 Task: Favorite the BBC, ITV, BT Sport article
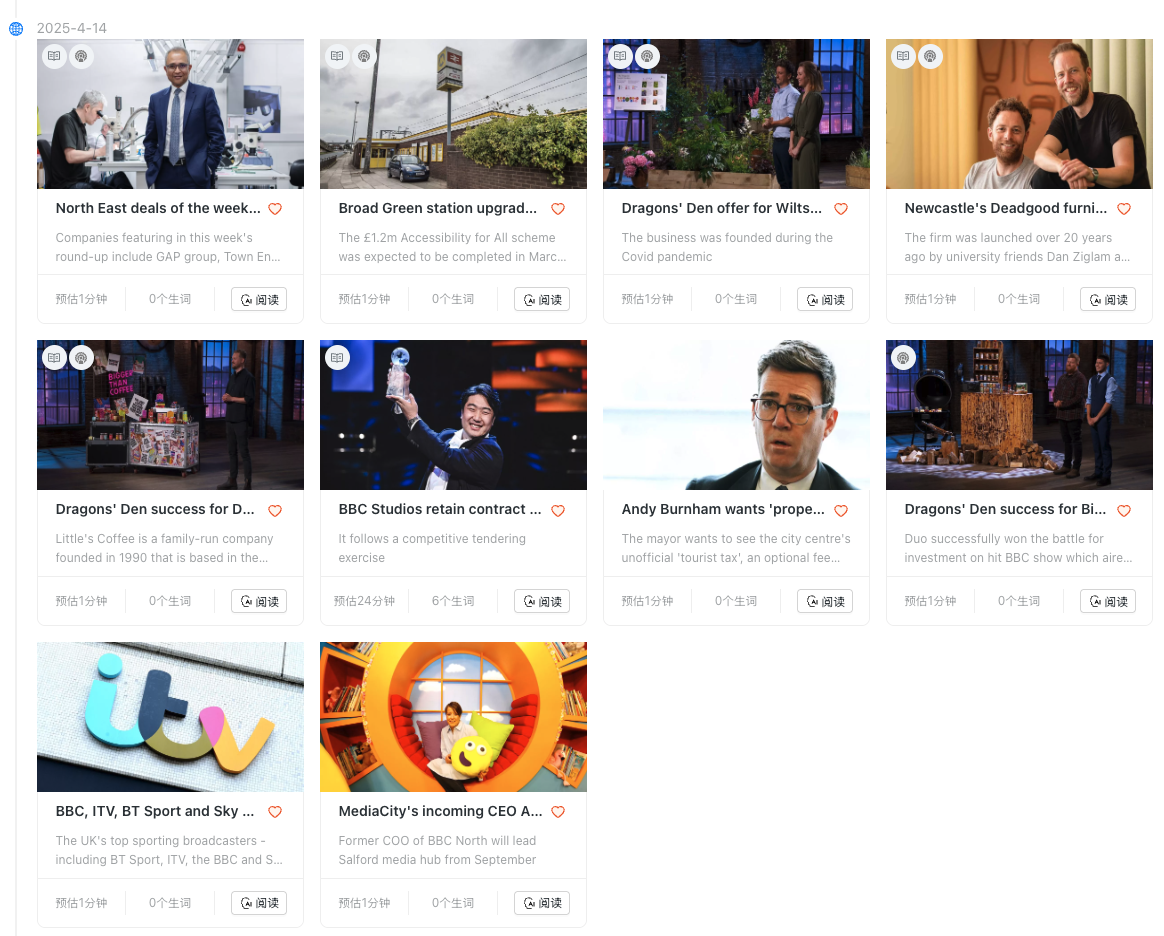pyautogui.click(x=275, y=812)
